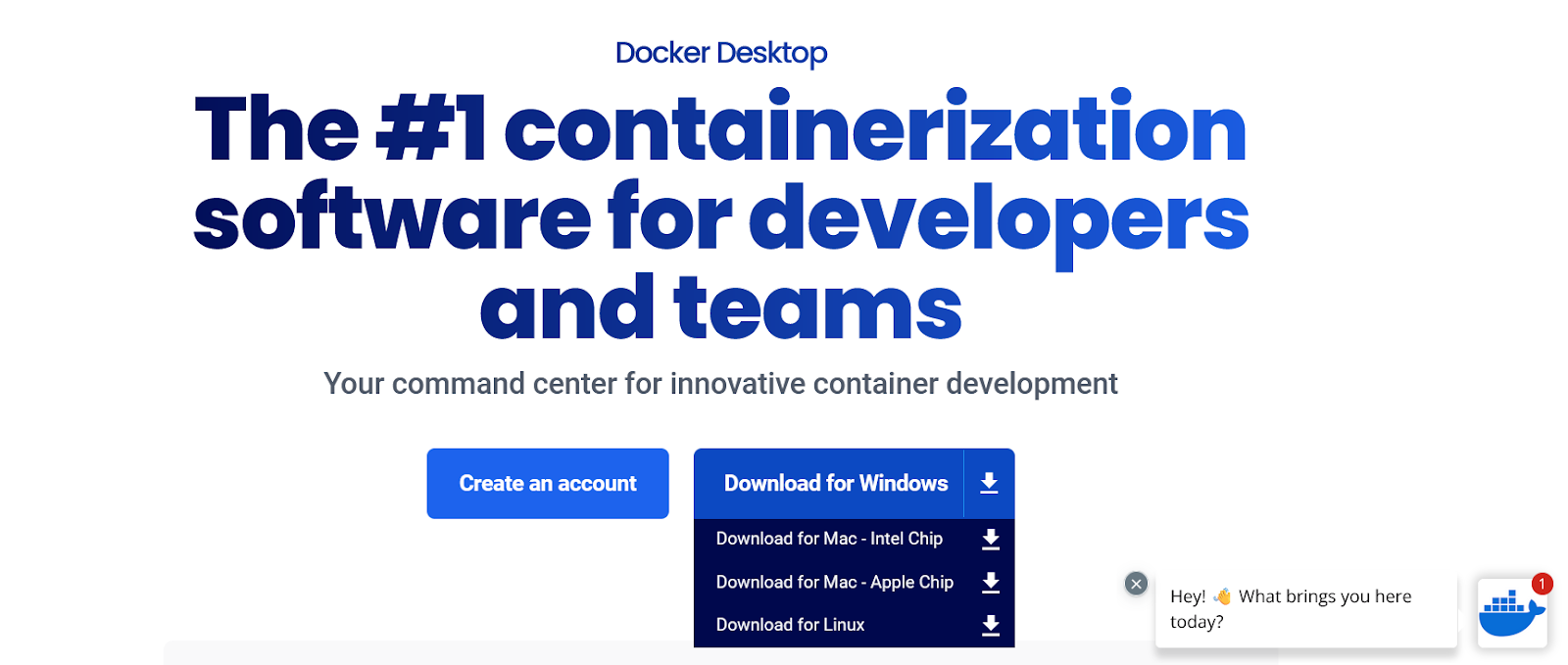
Task: Click the red notification badge on chat icon
Action: tap(1543, 584)
